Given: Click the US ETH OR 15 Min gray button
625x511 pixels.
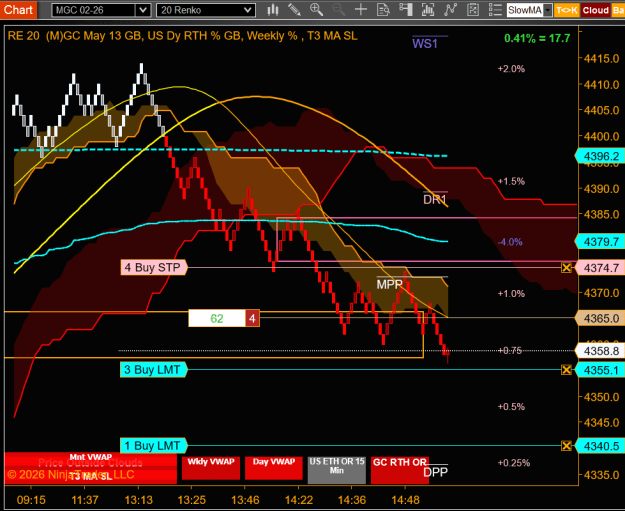Looking at the screenshot, I should pos(337,470).
